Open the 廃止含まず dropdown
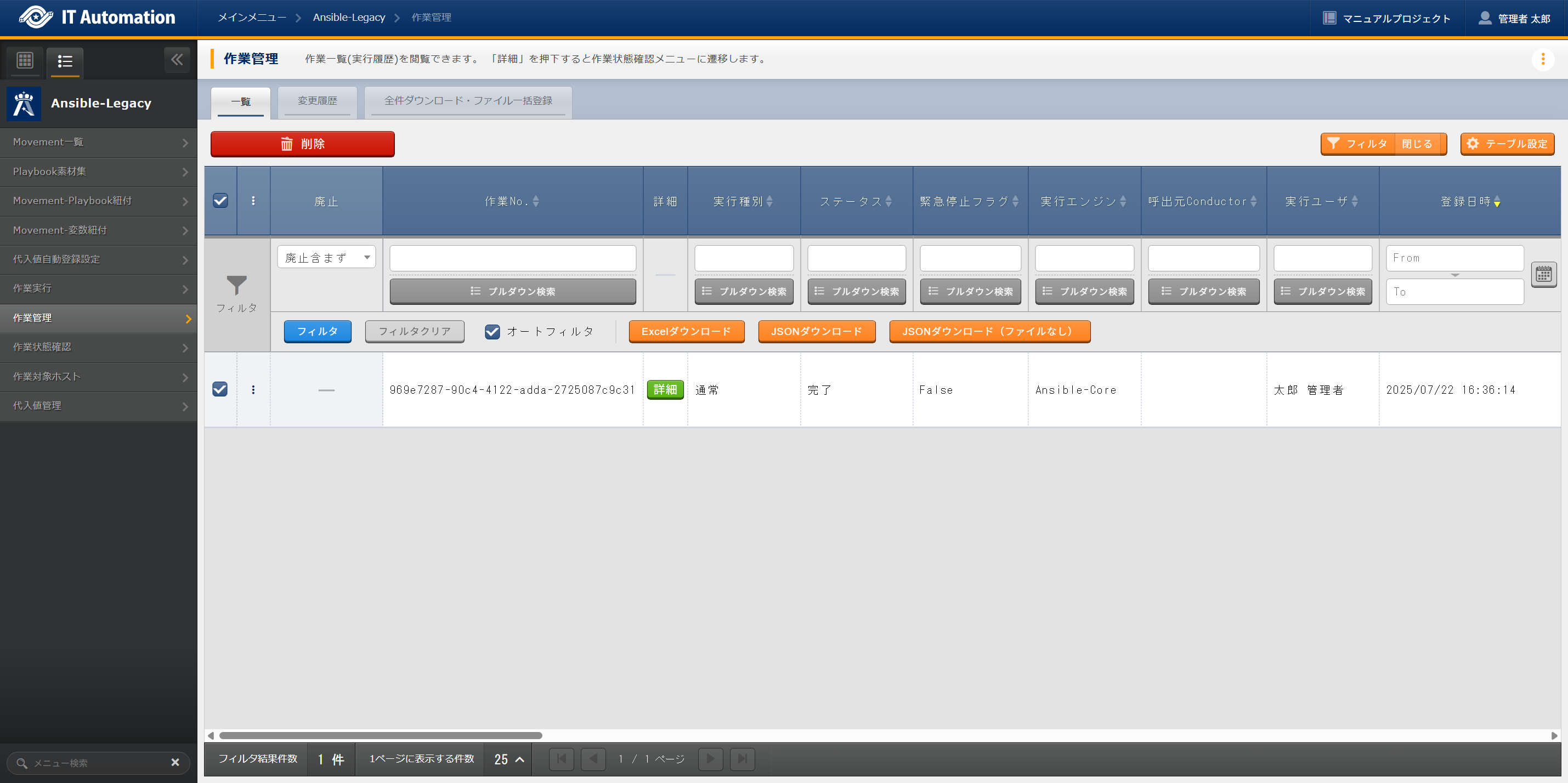This screenshot has width=1568, height=783. 326,257
